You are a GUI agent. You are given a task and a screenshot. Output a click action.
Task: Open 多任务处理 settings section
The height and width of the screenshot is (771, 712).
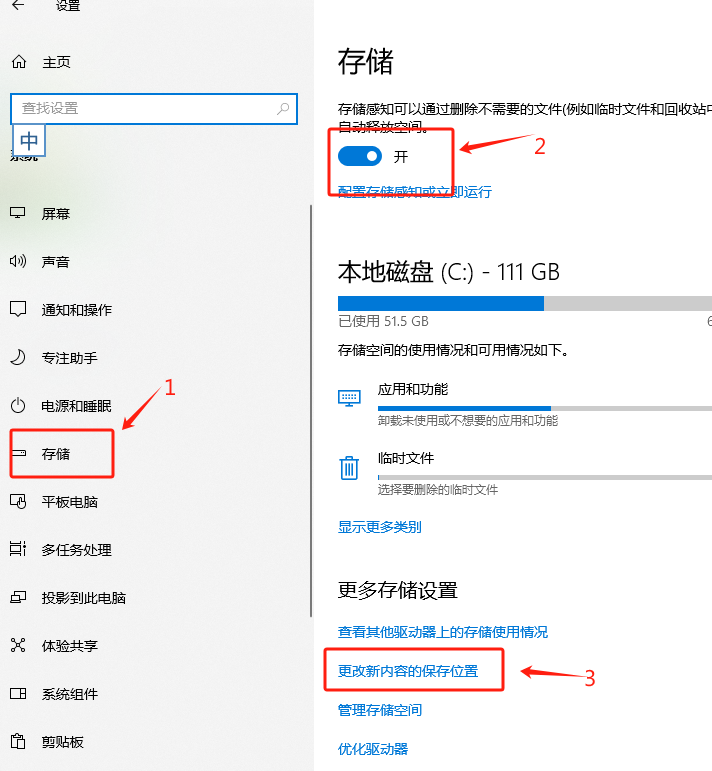click(x=76, y=550)
